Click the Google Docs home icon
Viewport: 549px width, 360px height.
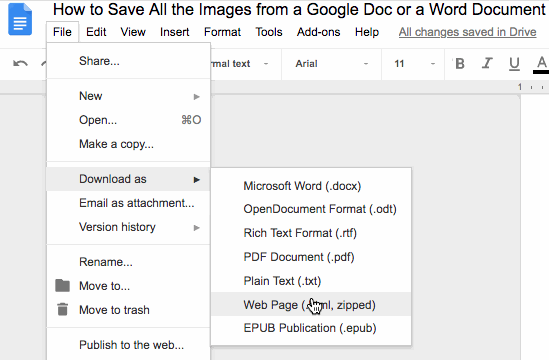pos(20,19)
